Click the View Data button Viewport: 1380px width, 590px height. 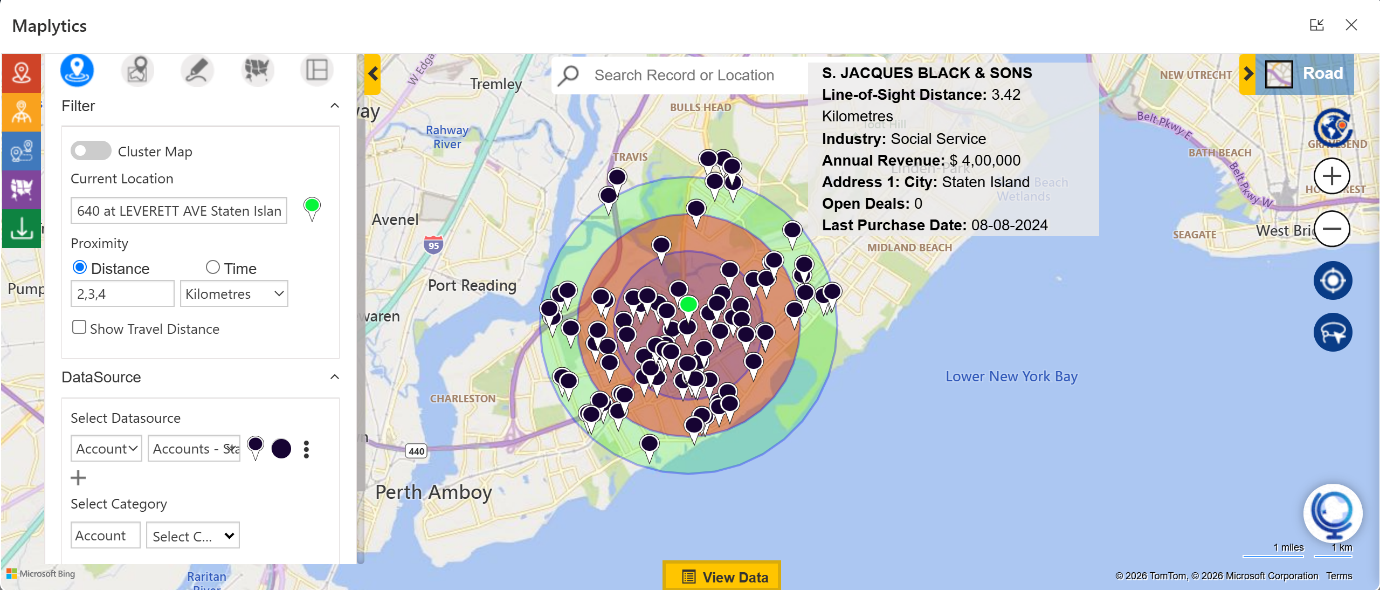[722, 576]
